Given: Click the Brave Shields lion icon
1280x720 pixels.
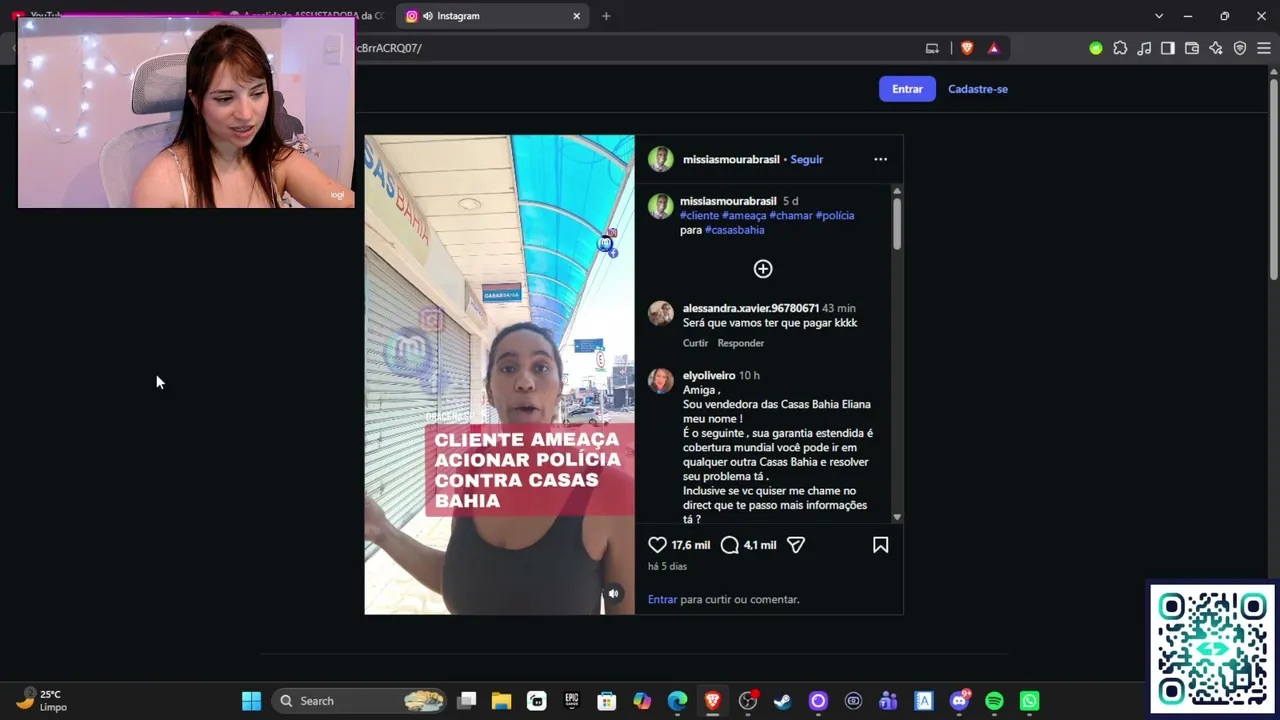Looking at the screenshot, I should point(967,48).
